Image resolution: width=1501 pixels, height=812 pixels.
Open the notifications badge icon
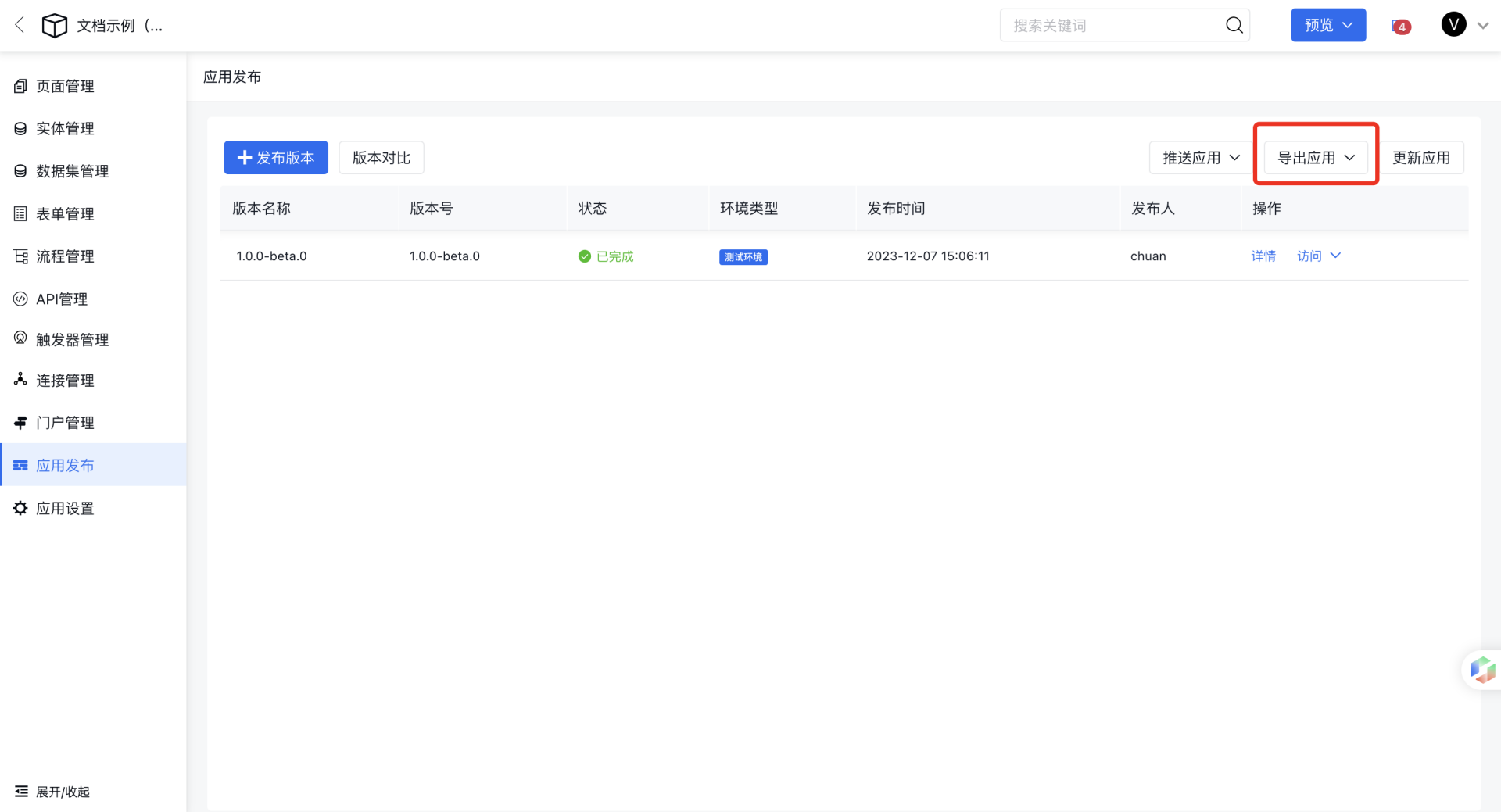1401,27
